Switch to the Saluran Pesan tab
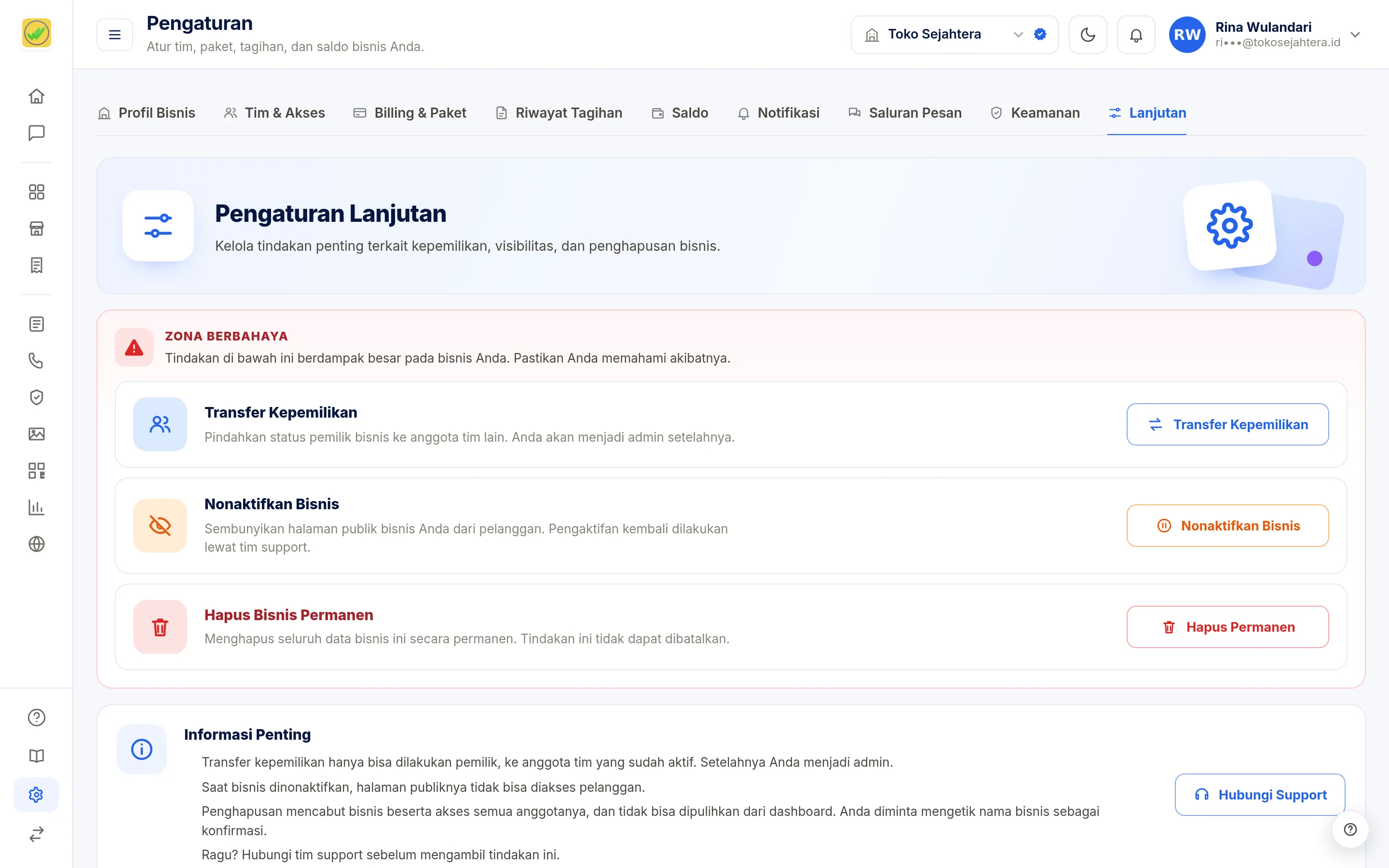This screenshot has height=868, width=1389. point(905,113)
